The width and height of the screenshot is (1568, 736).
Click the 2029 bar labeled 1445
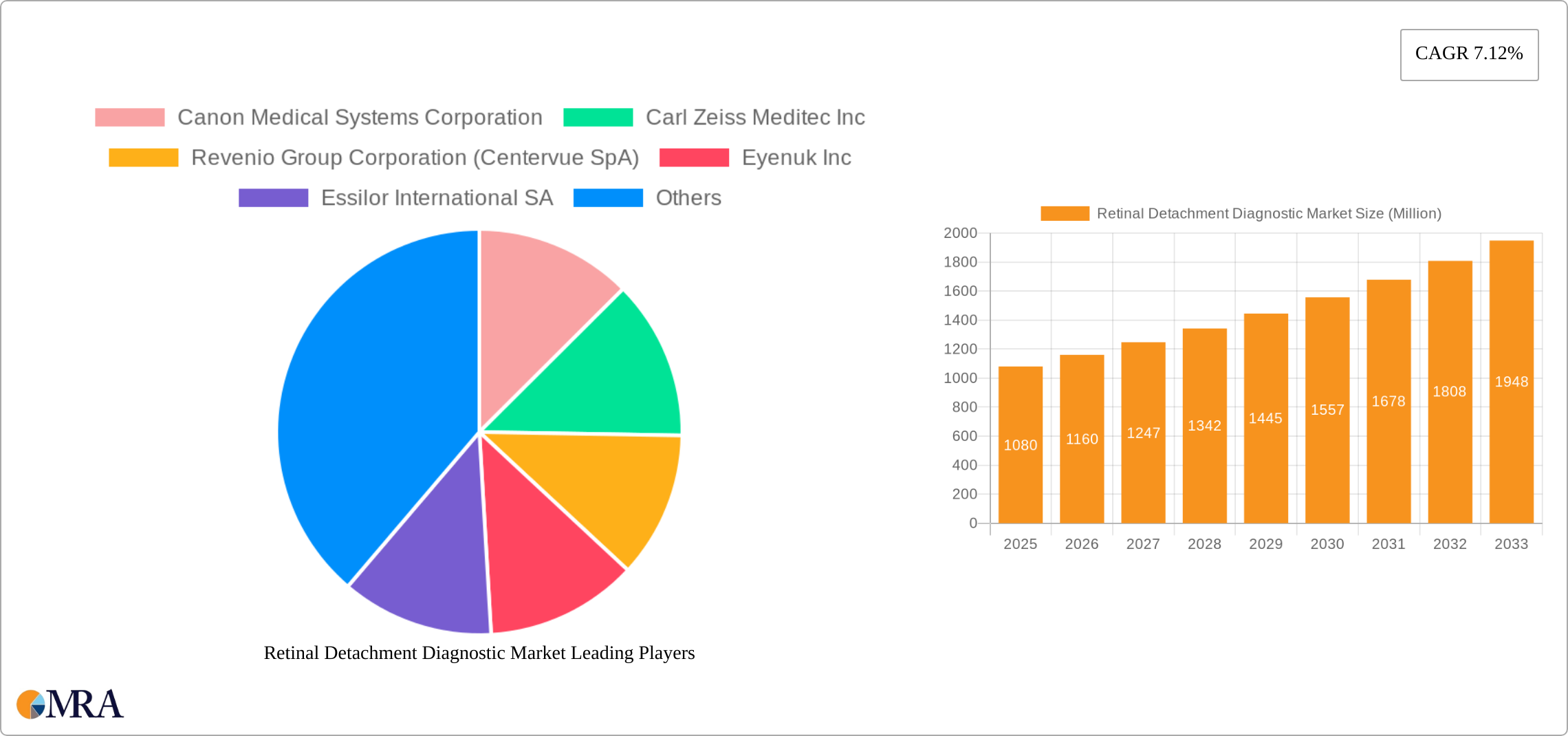(1266, 418)
